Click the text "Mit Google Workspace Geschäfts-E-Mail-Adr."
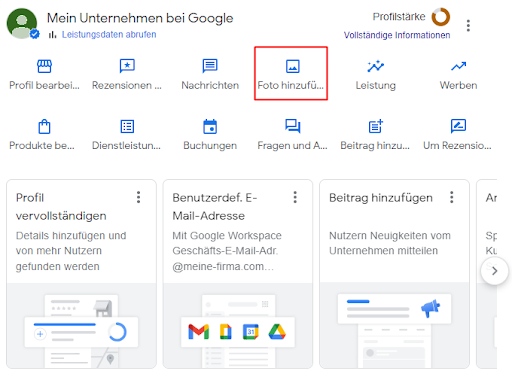Viewport: 512px width, 383px height. point(227,243)
